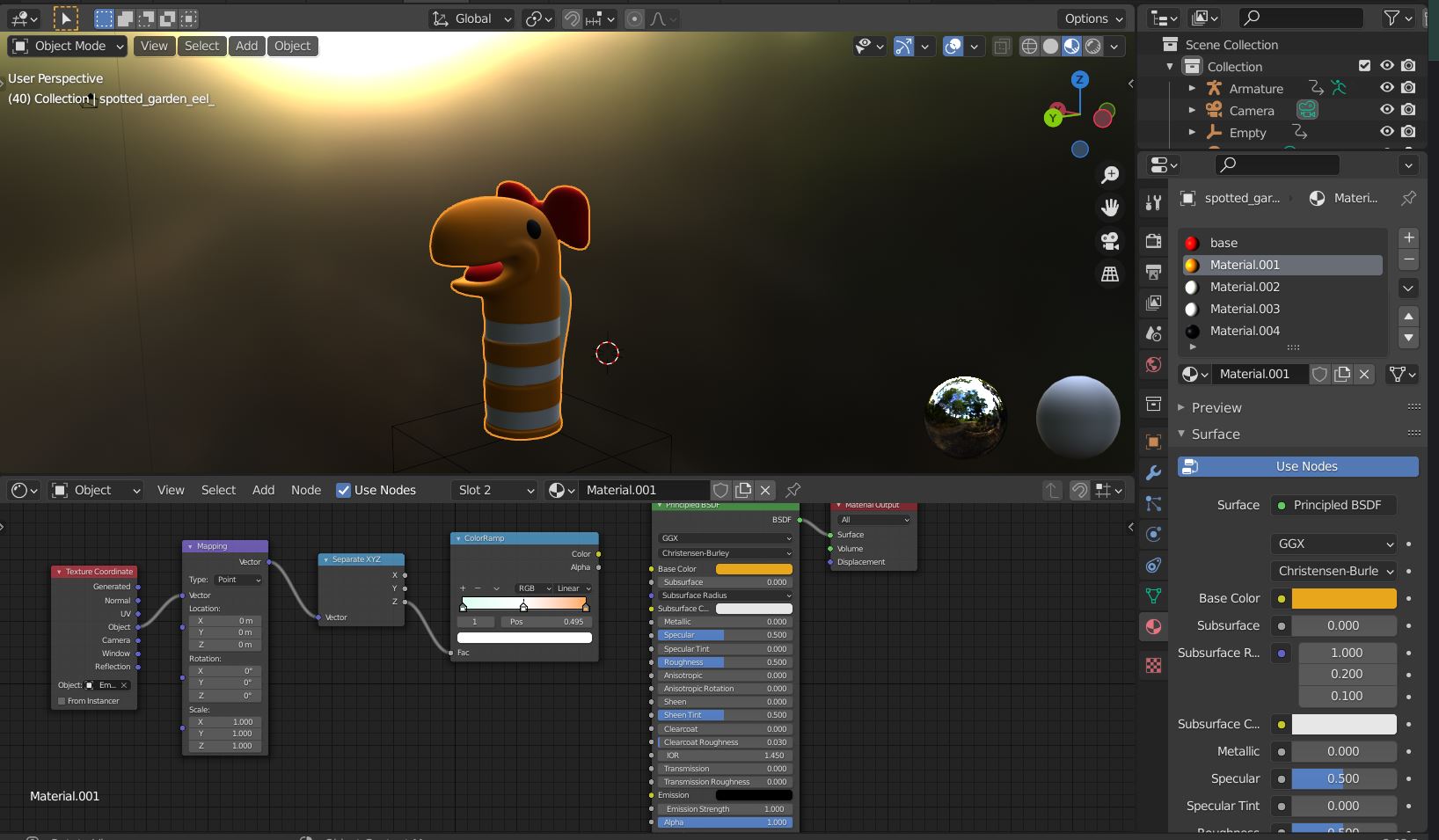Click the pan hand icon in viewport
This screenshot has width=1439, height=840.
pos(1110,208)
